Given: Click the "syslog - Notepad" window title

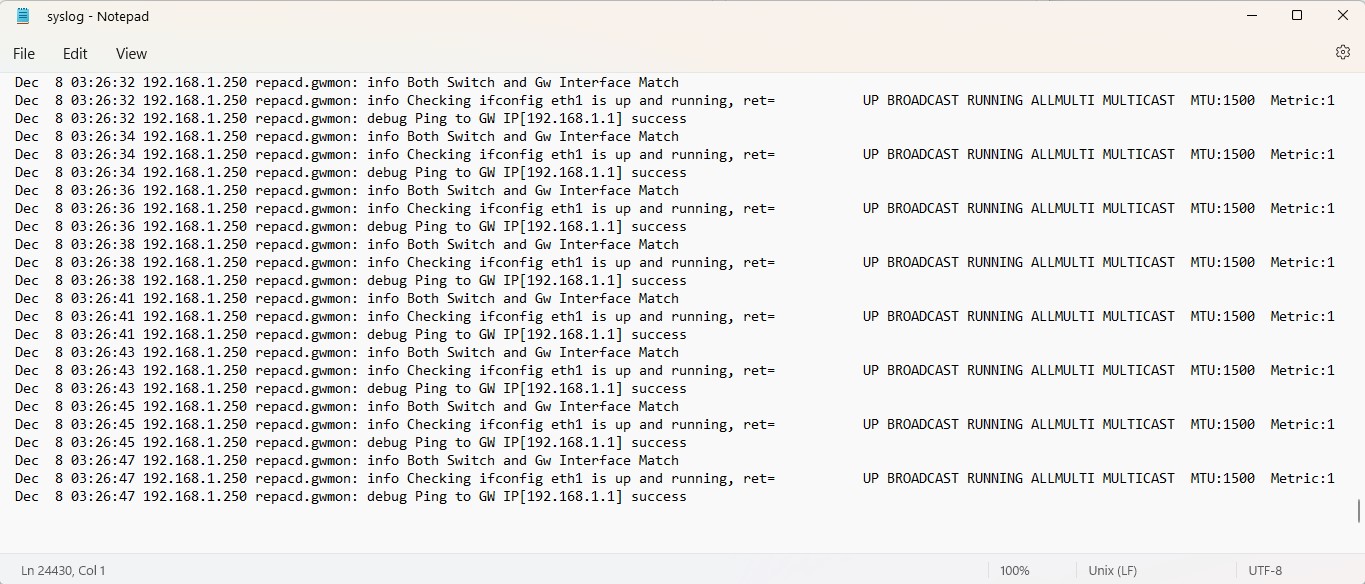Looking at the screenshot, I should [x=98, y=16].
